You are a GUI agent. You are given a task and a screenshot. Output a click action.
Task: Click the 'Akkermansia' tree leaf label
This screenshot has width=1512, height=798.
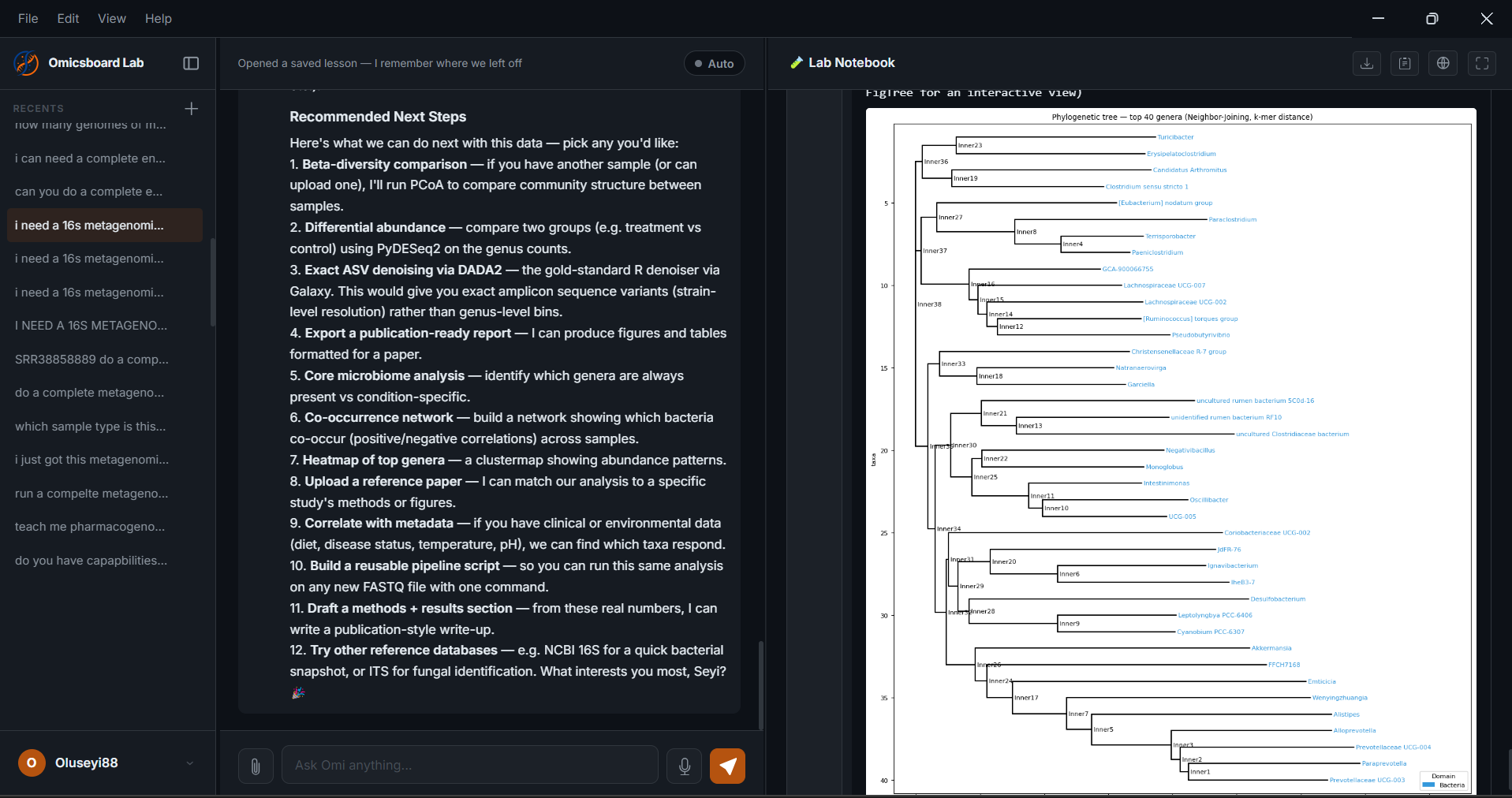coord(1271,648)
